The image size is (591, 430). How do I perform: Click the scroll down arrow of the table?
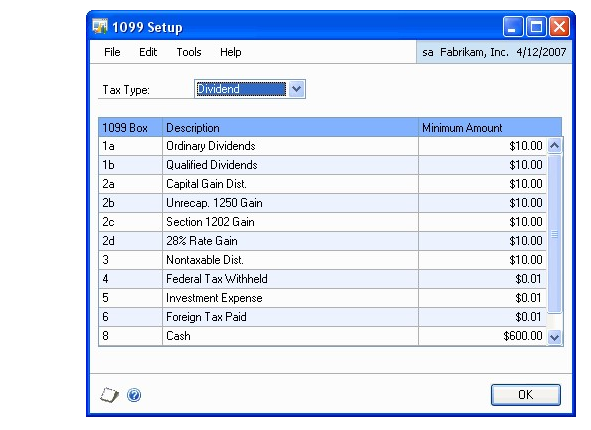point(554,337)
